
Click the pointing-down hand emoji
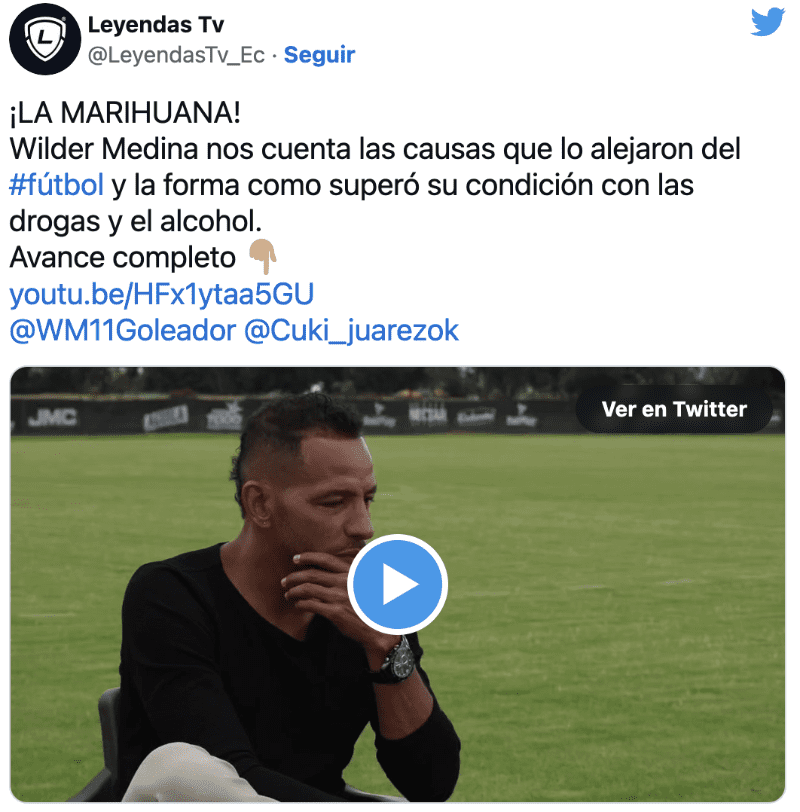263,257
